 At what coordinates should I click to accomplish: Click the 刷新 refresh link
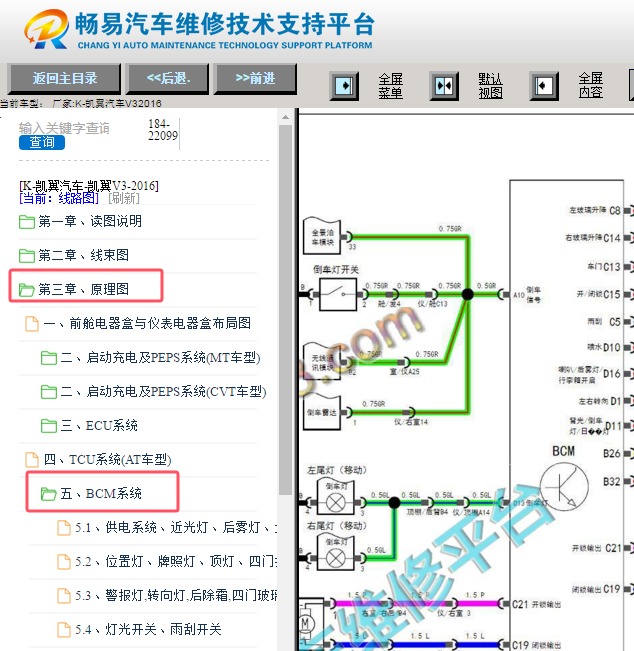coord(124,198)
